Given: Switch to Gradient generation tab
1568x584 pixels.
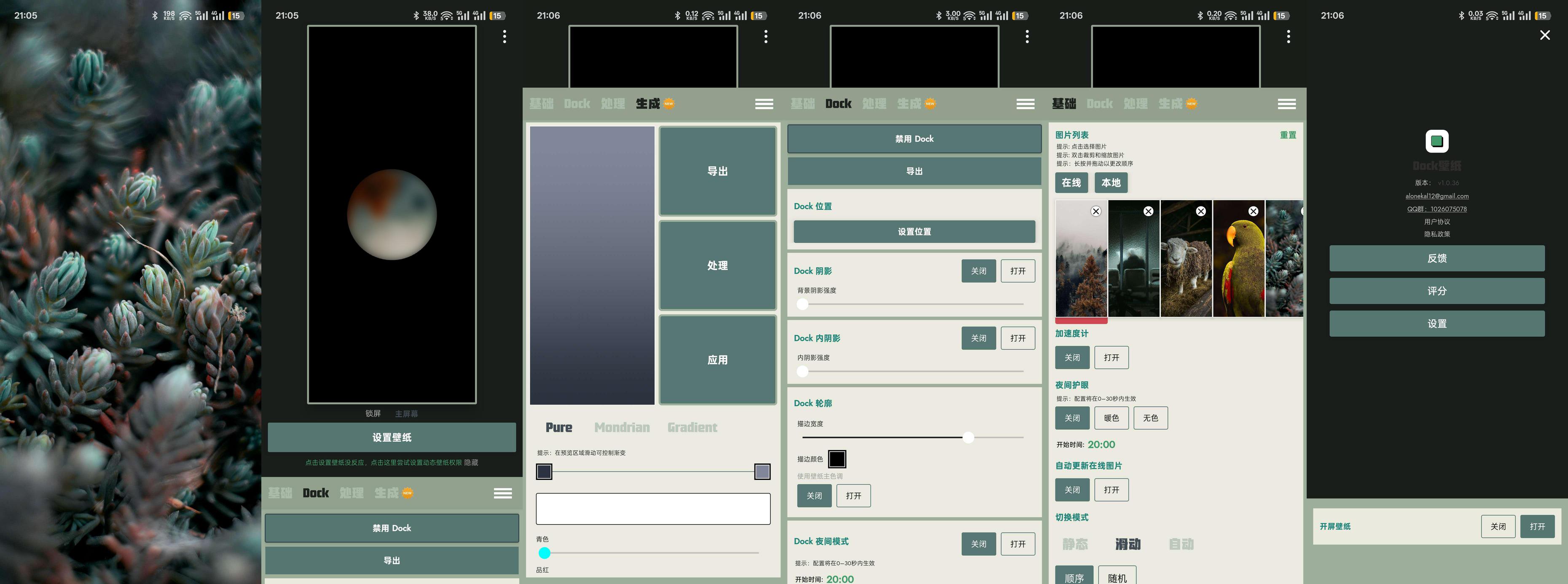Looking at the screenshot, I should [692, 427].
